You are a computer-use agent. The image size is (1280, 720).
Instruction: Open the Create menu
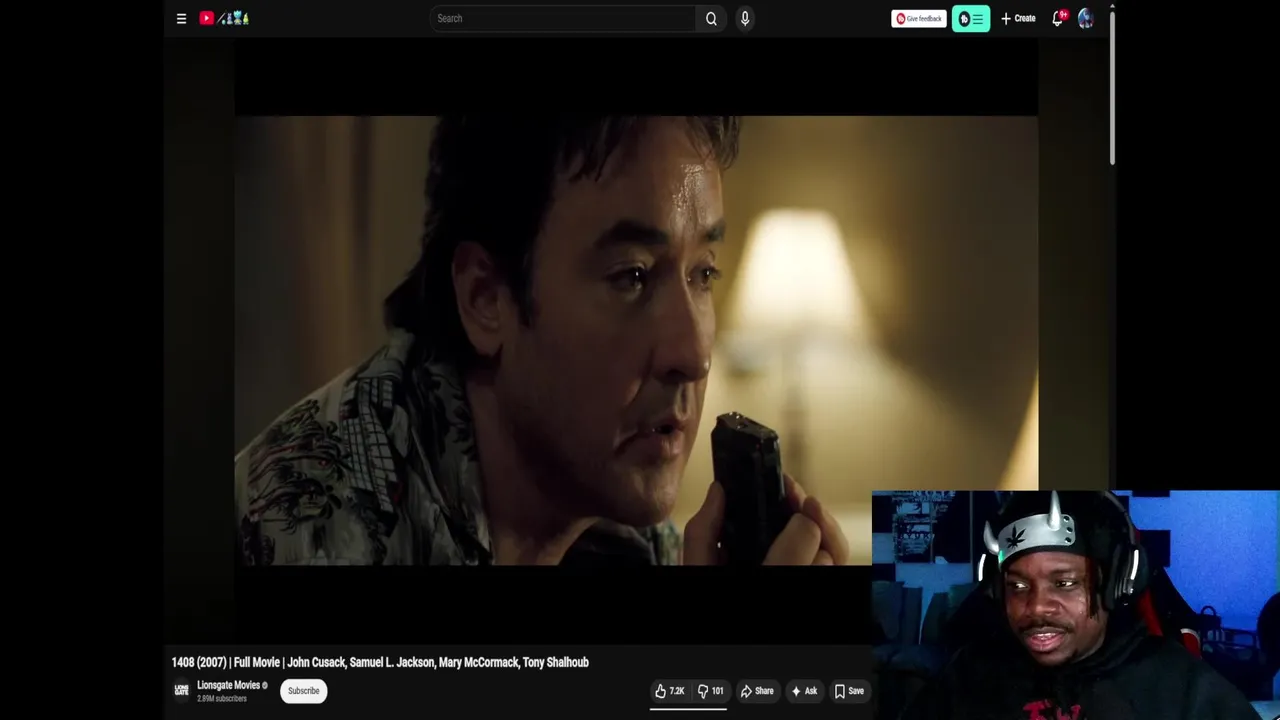(x=1018, y=18)
